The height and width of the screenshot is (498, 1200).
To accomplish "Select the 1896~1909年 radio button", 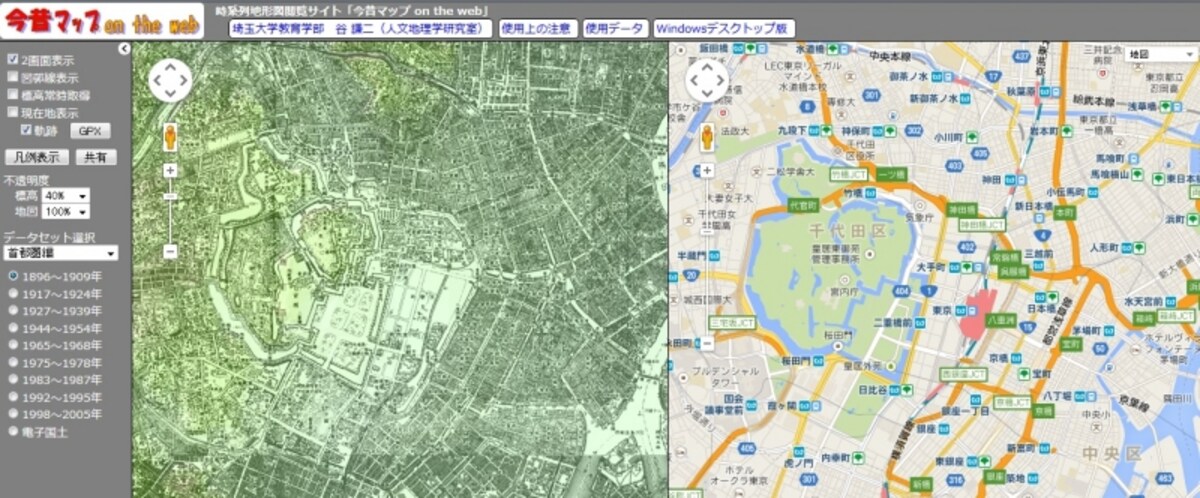I will click(x=13, y=276).
